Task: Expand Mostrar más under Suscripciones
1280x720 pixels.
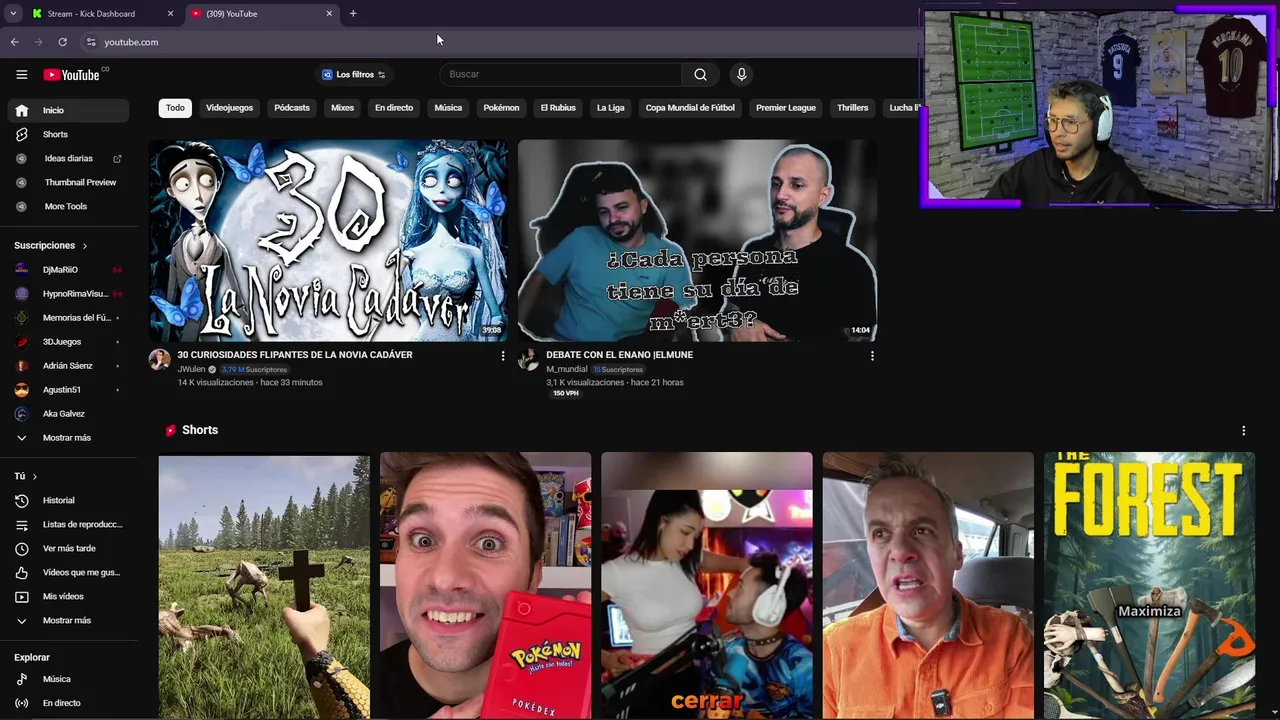Action: 68,437
